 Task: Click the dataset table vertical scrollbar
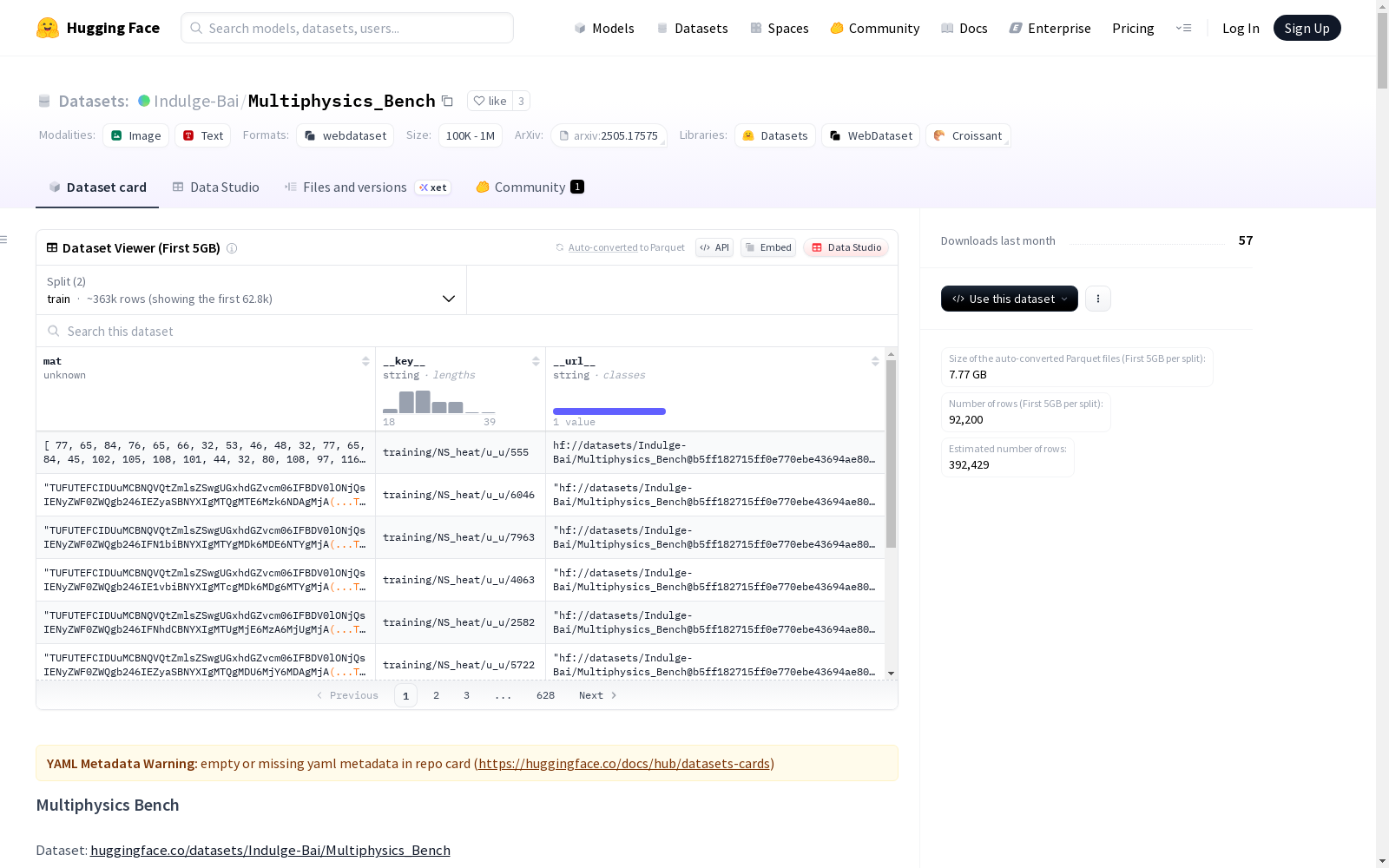point(891,454)
